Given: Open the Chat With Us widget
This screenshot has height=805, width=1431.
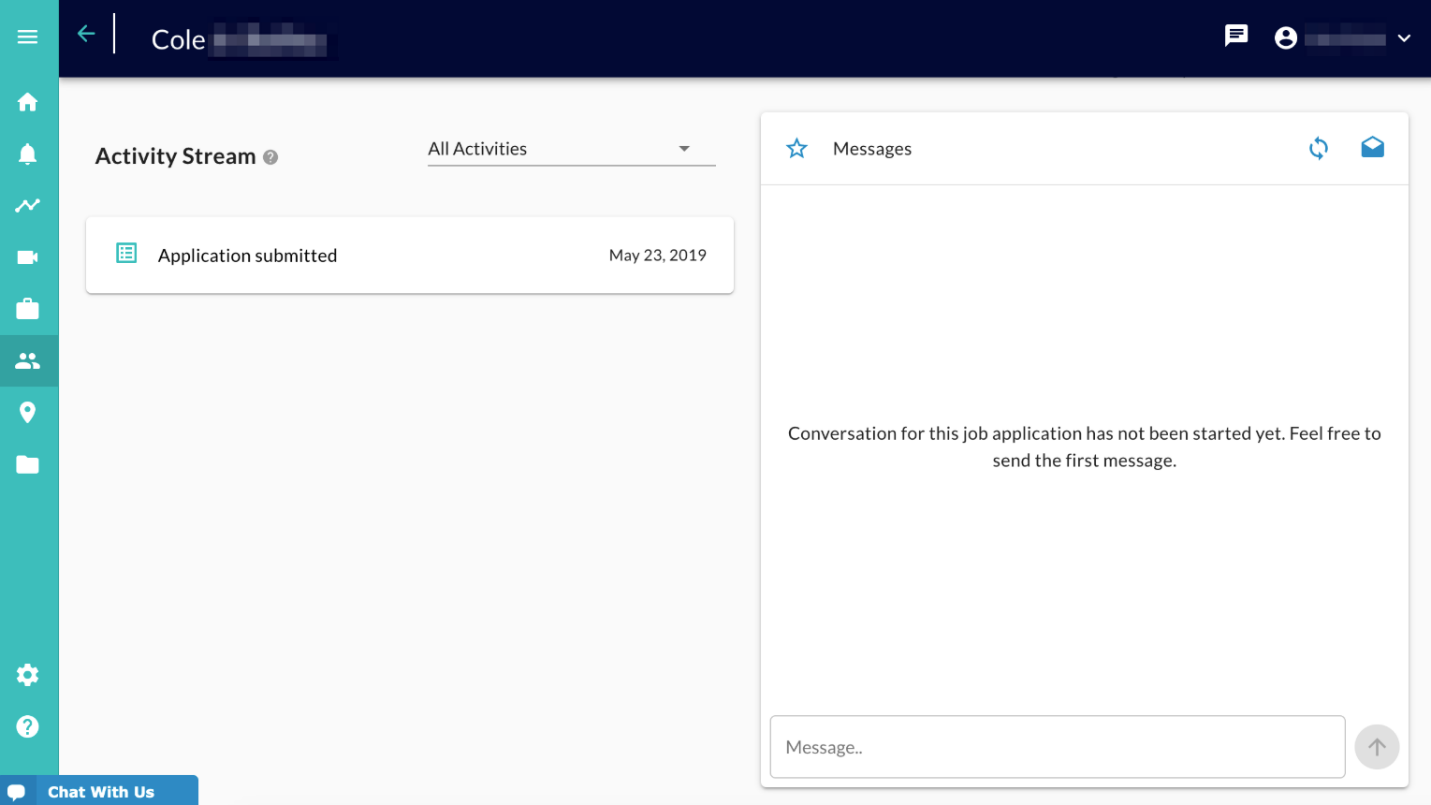Looking at the screenshot, I should 99,791.
